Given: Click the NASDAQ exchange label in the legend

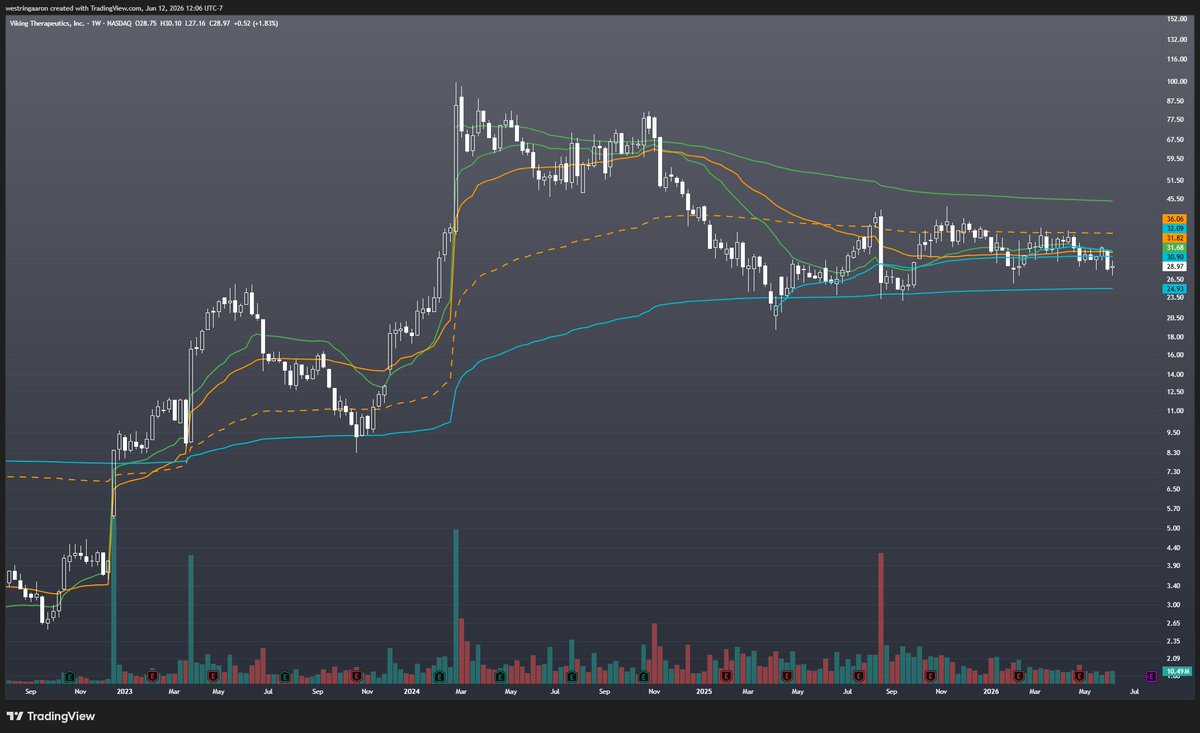Looking at the screenshot, I should (x=119, y=24).
